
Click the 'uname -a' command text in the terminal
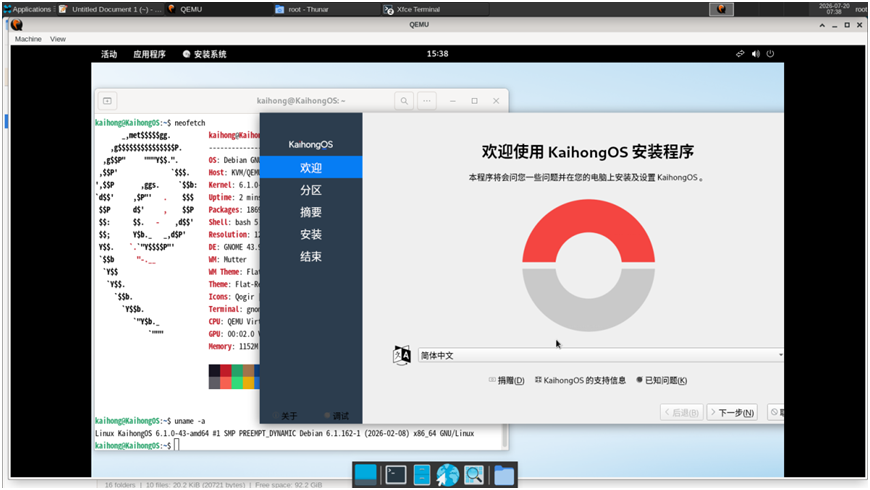tap(190, 421)
